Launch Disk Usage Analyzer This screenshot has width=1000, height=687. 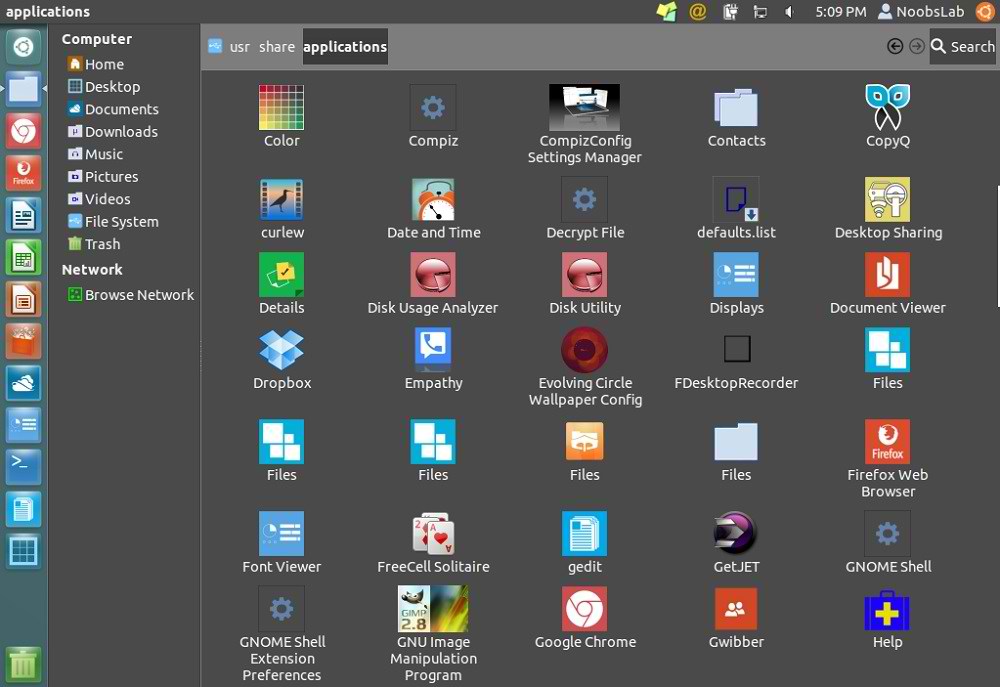point(433,274)
